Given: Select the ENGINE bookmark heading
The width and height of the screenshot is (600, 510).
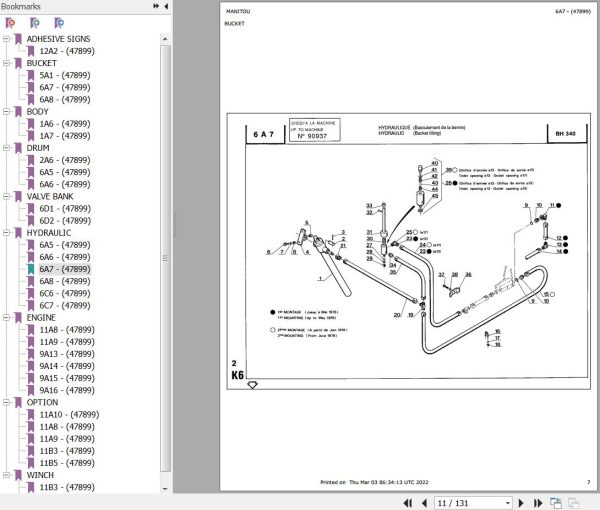Looking at the screenshot, I should click(x=41, y=318).
